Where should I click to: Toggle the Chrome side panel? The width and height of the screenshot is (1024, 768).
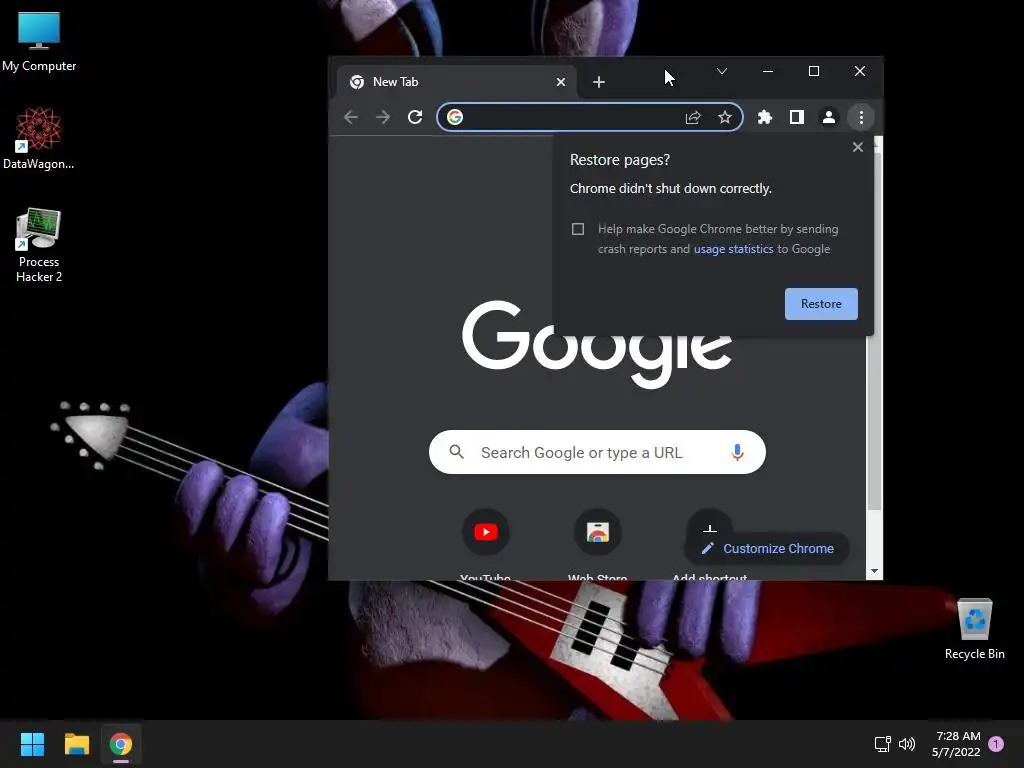tap(797, 117)
